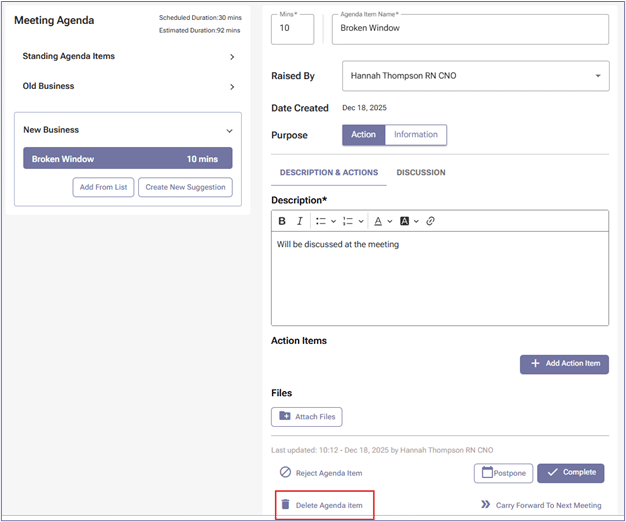Set Purpose to Information
The width and height of the screenshot is (626, 522).
(415, 135)
